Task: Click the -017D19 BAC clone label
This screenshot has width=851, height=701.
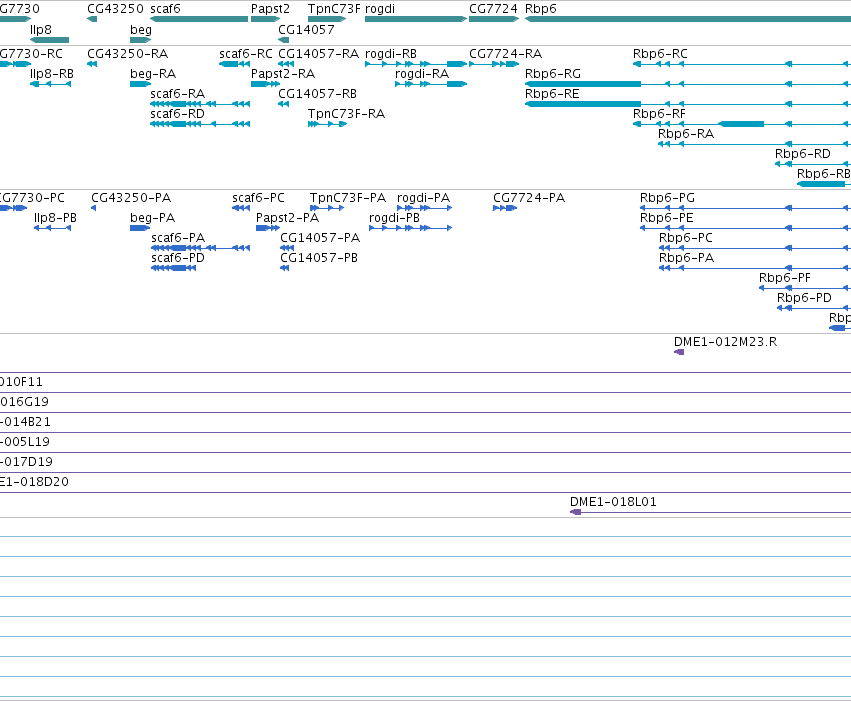Action: point(26,463)
